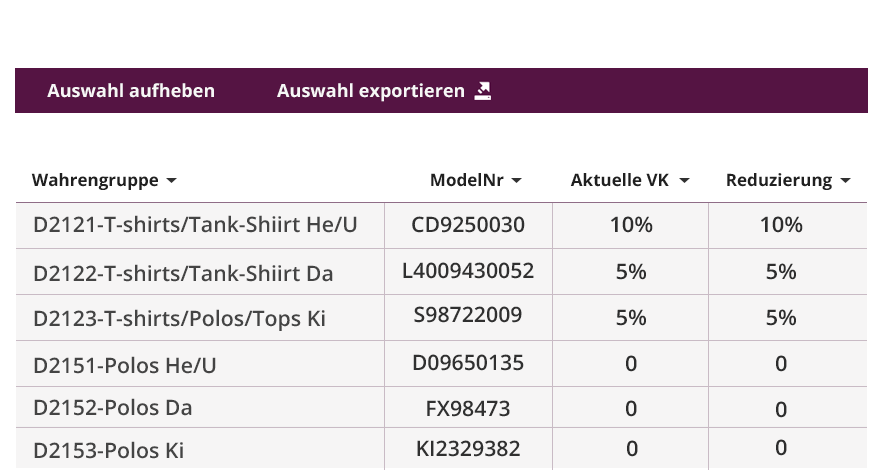This screenshot has height=470, width=880.
Task: Click the 10% Reduzierung cell in first row
Action: (781, 225)
